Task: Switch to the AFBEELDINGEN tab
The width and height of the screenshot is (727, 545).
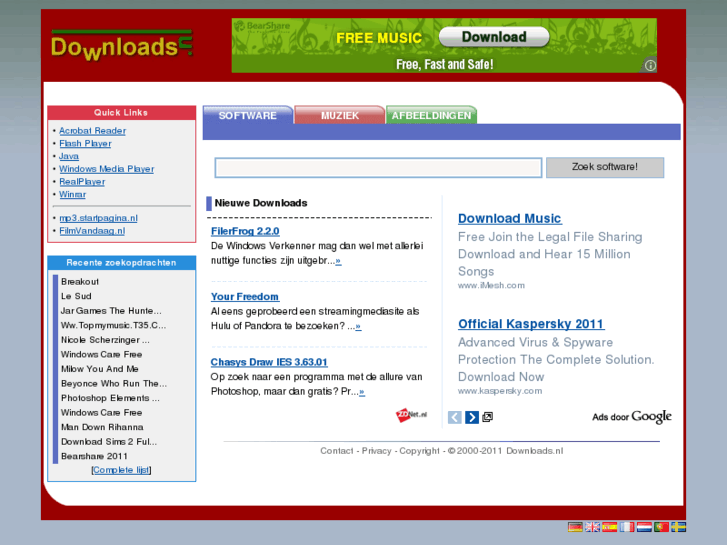Action: tap(431, 115)
